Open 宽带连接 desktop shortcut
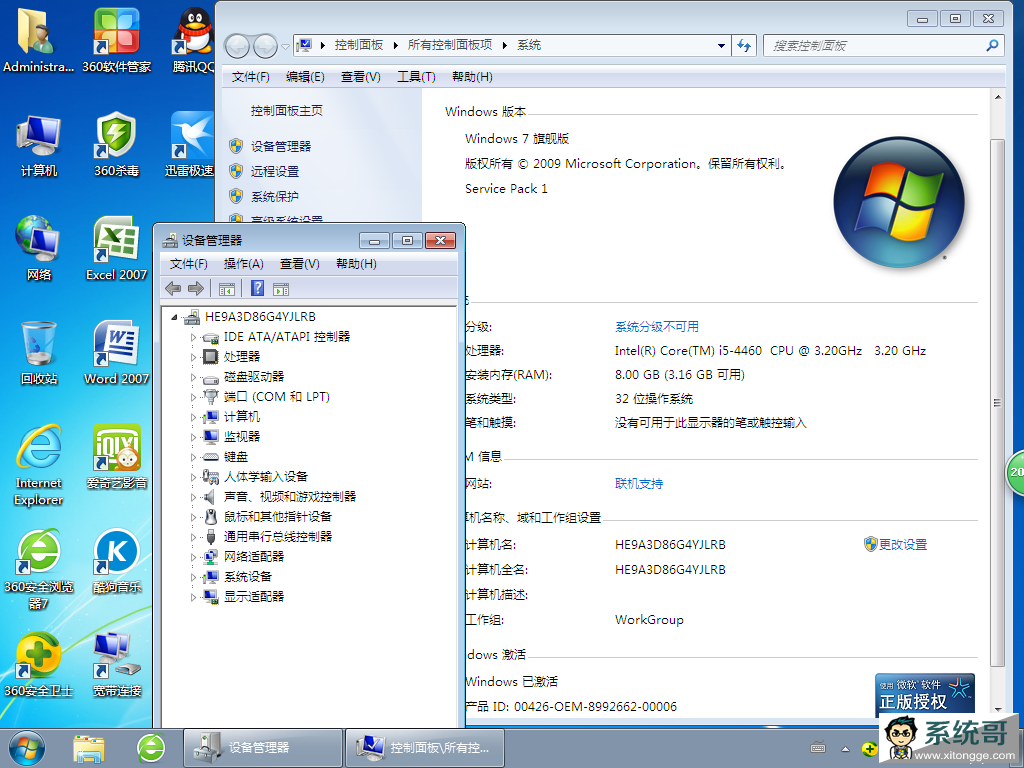The image size is (1024, 768). [116, 665]
